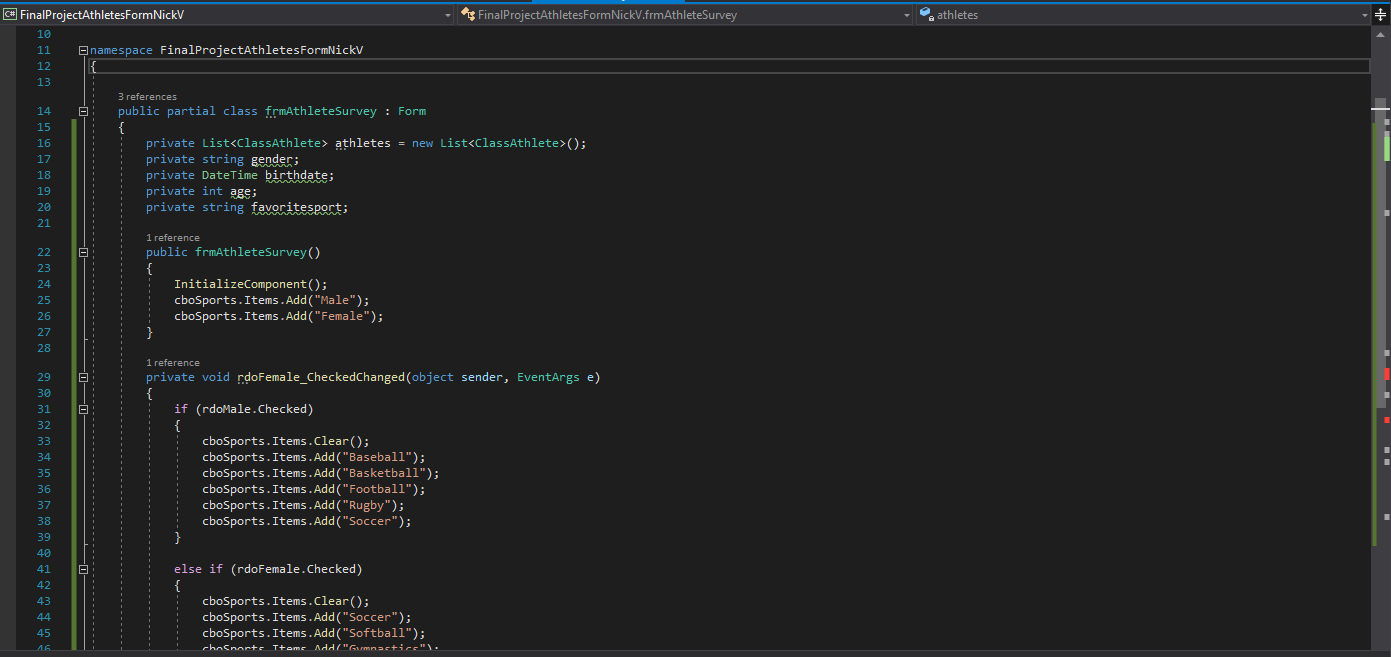This screenshot has height=657, width=1391.
Task: Click the private field icon beside athletes
Action: 926,15
